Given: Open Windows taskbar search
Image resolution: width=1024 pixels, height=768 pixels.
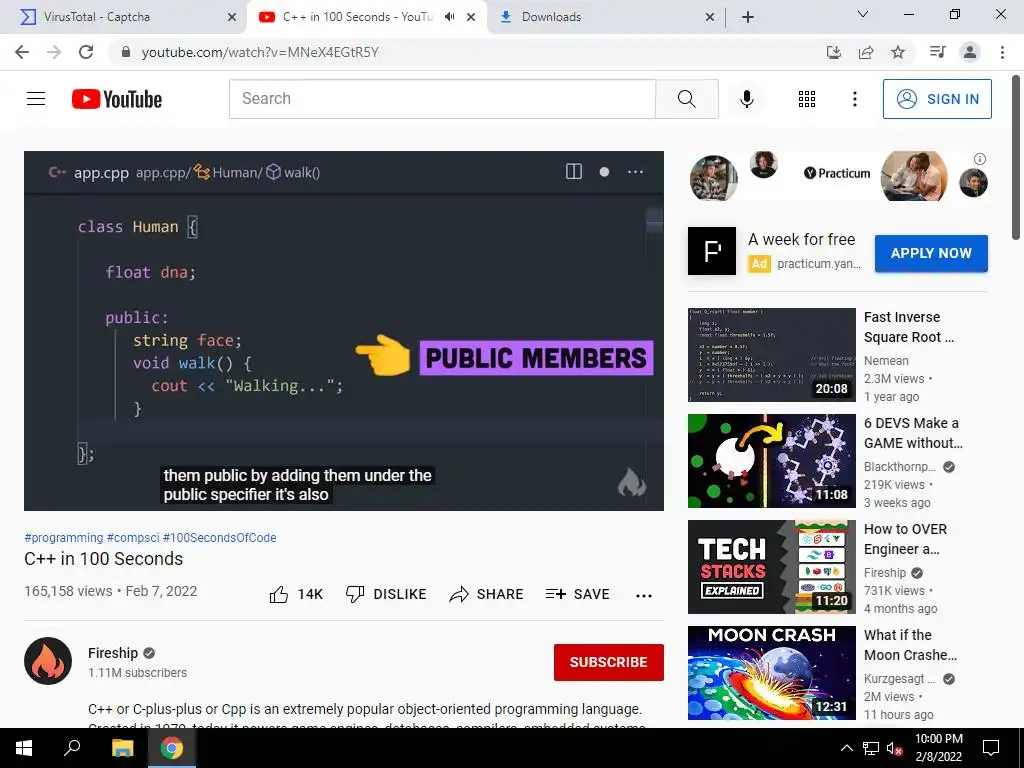Looking at the screenshot, I should pos(72,748).
